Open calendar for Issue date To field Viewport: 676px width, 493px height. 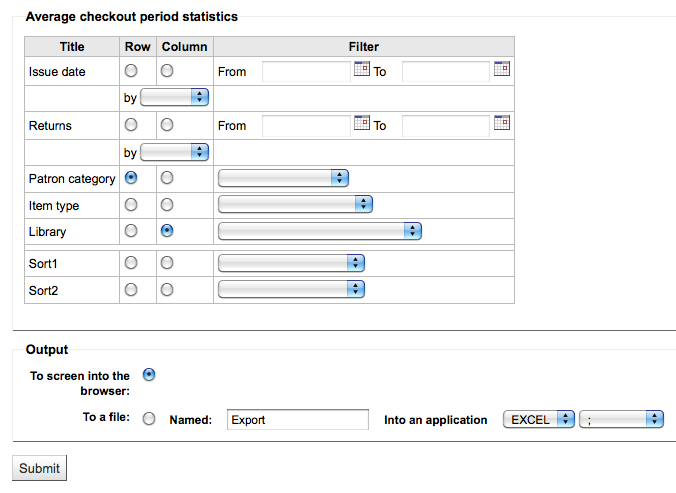502,69
